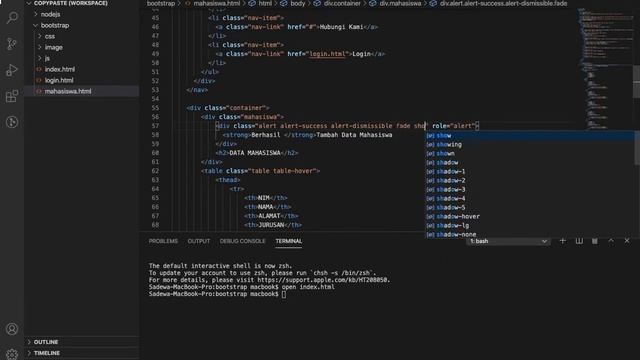Choose 'shadow-hover' autocomplete suggestion
The height and width of the screenshot is (360, 640).
[530, 216]
